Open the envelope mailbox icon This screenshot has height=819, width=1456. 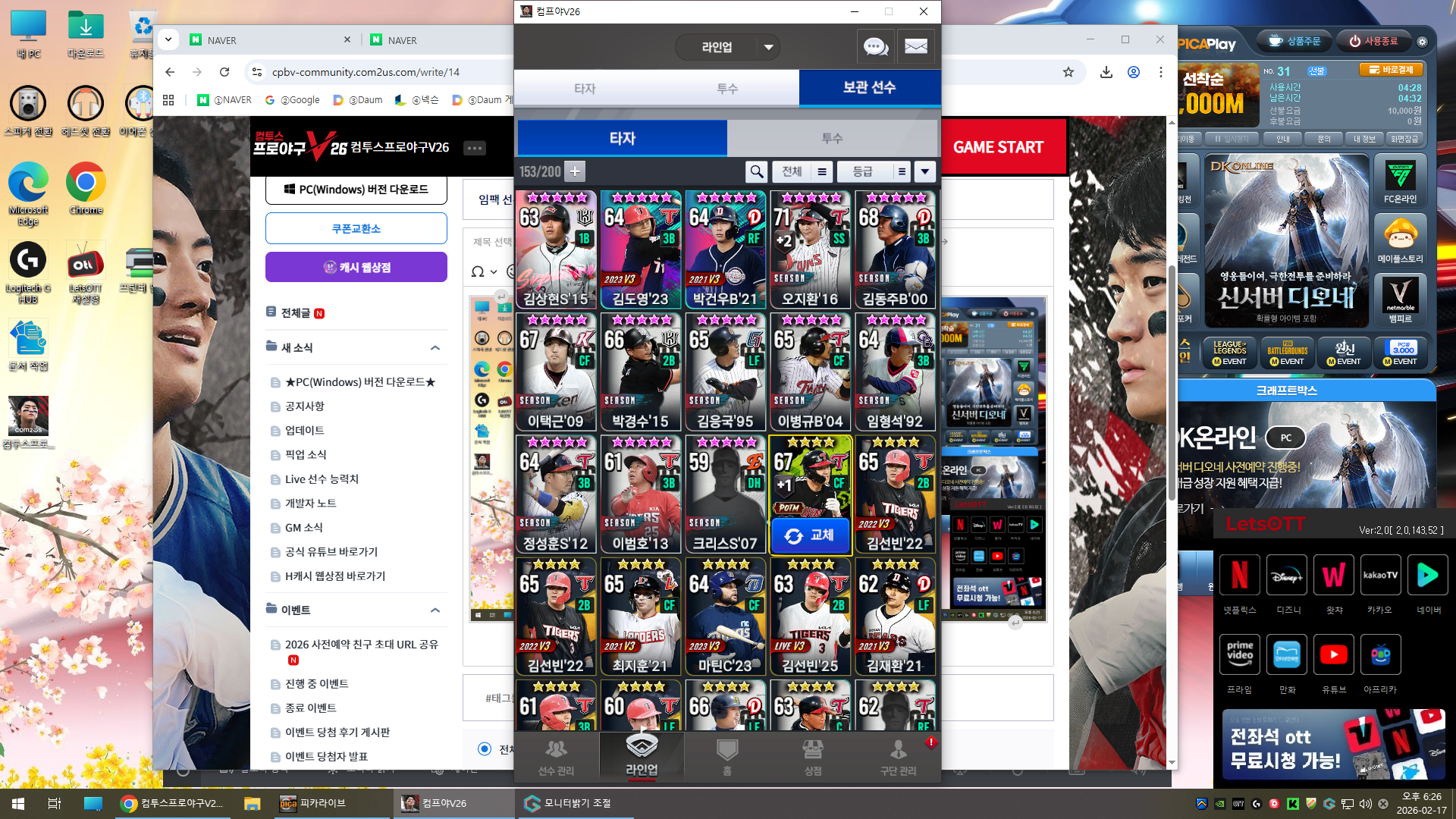point(916,47)
